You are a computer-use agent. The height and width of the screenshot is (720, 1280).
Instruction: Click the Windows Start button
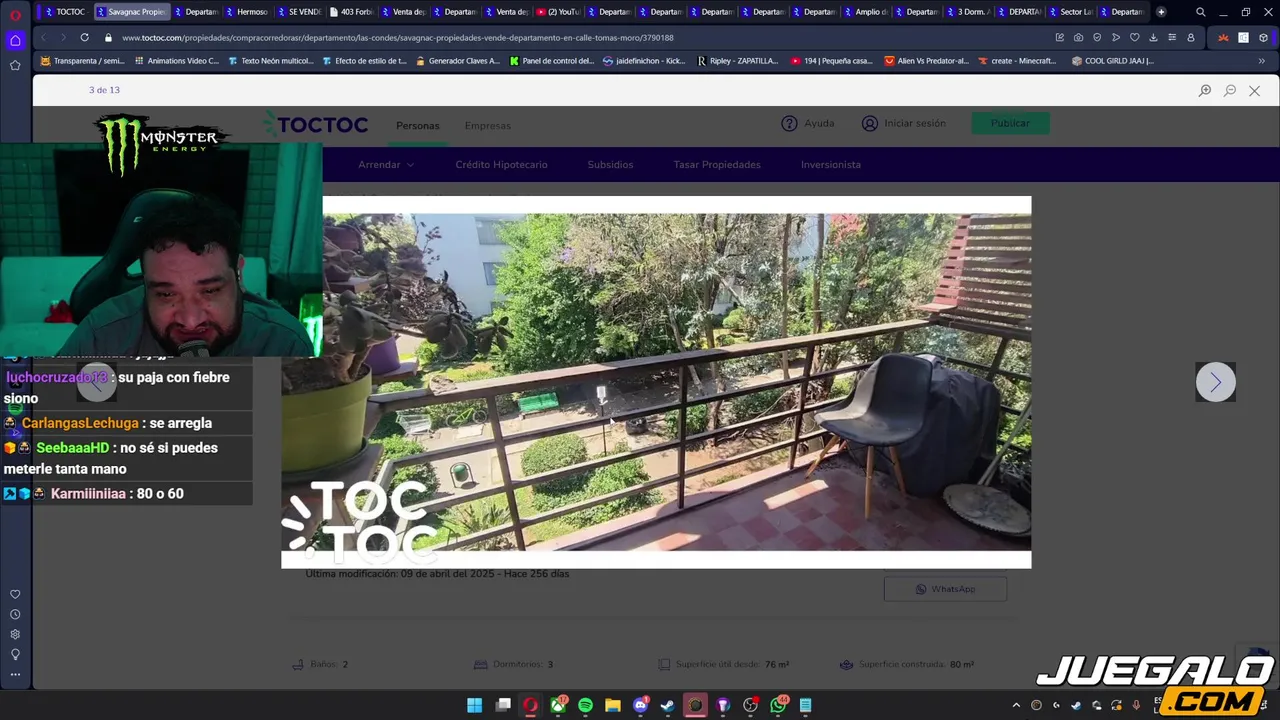tap(475, 705)
